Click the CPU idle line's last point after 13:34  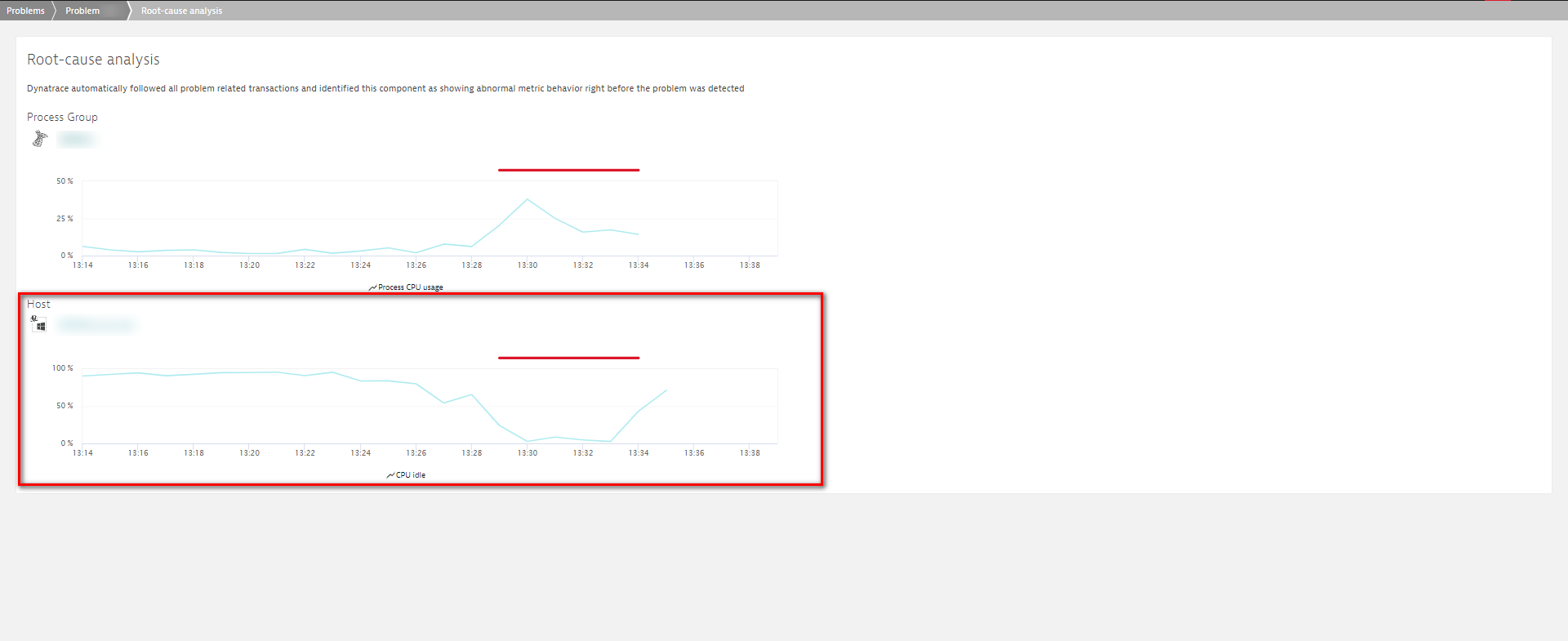(666, 390)
